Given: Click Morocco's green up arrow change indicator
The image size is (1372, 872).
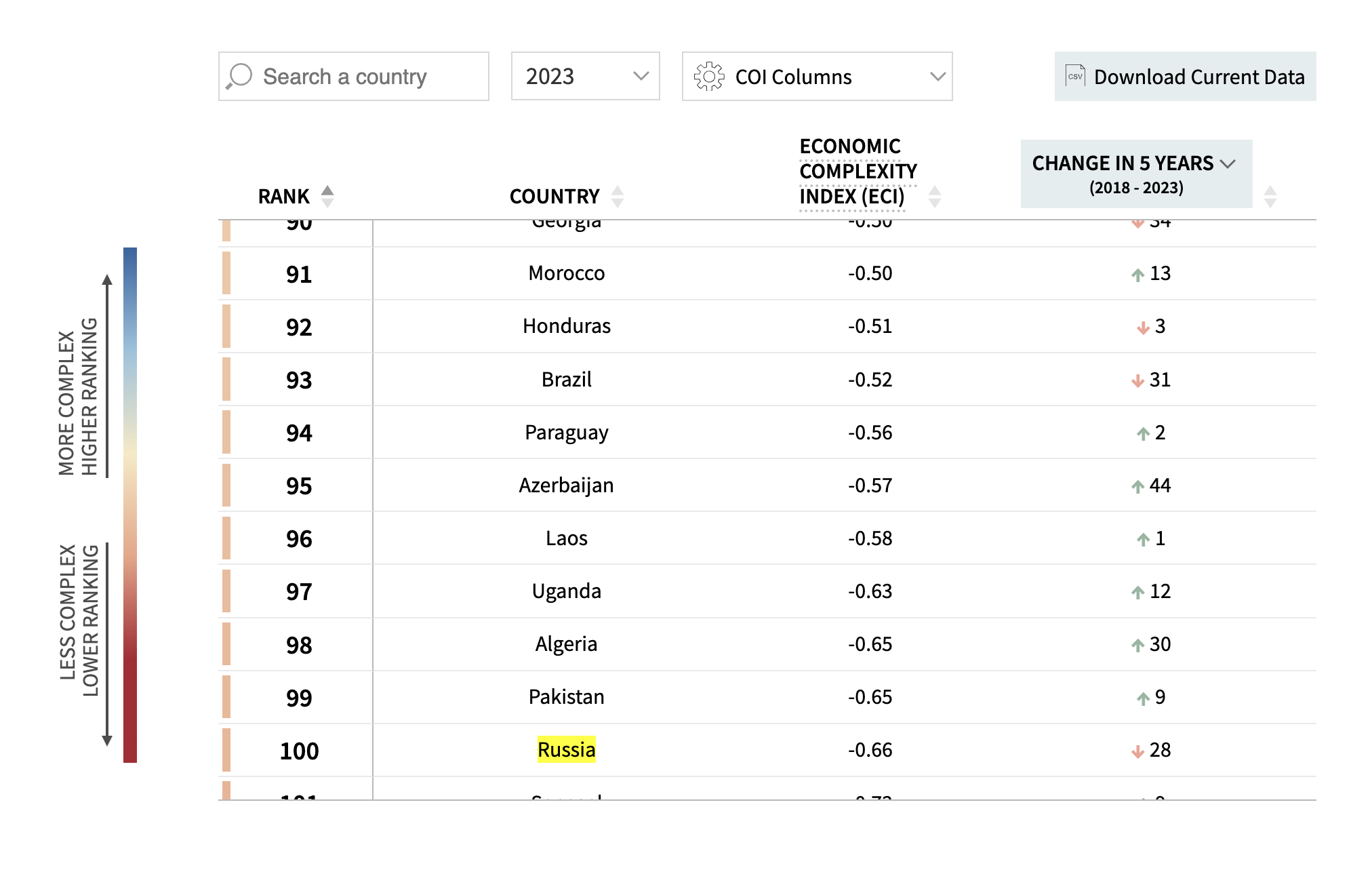Looking at the screenshot, I should pos(1138,275).
